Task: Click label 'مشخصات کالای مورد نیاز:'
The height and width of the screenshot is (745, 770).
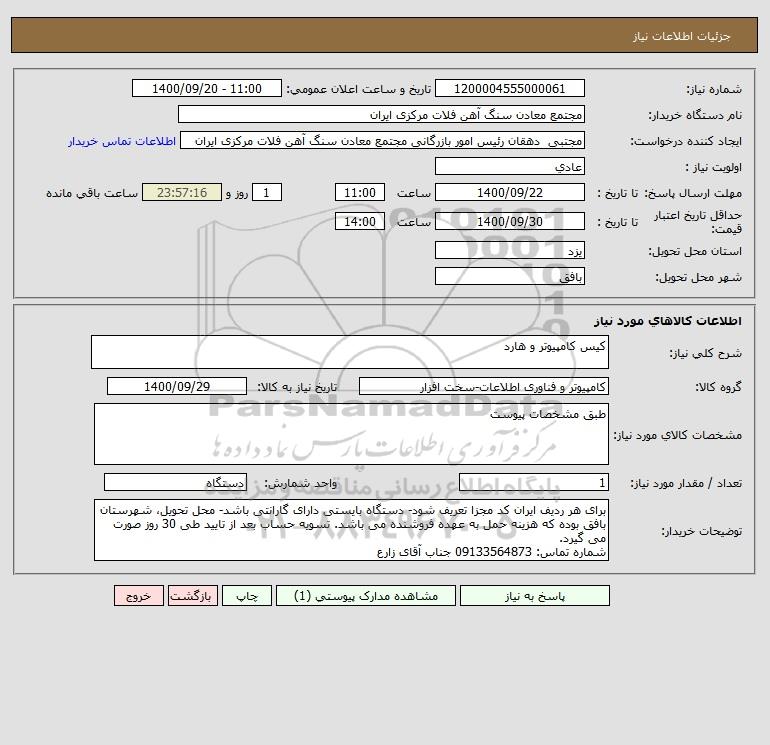Action: click(x=678, y=435)
